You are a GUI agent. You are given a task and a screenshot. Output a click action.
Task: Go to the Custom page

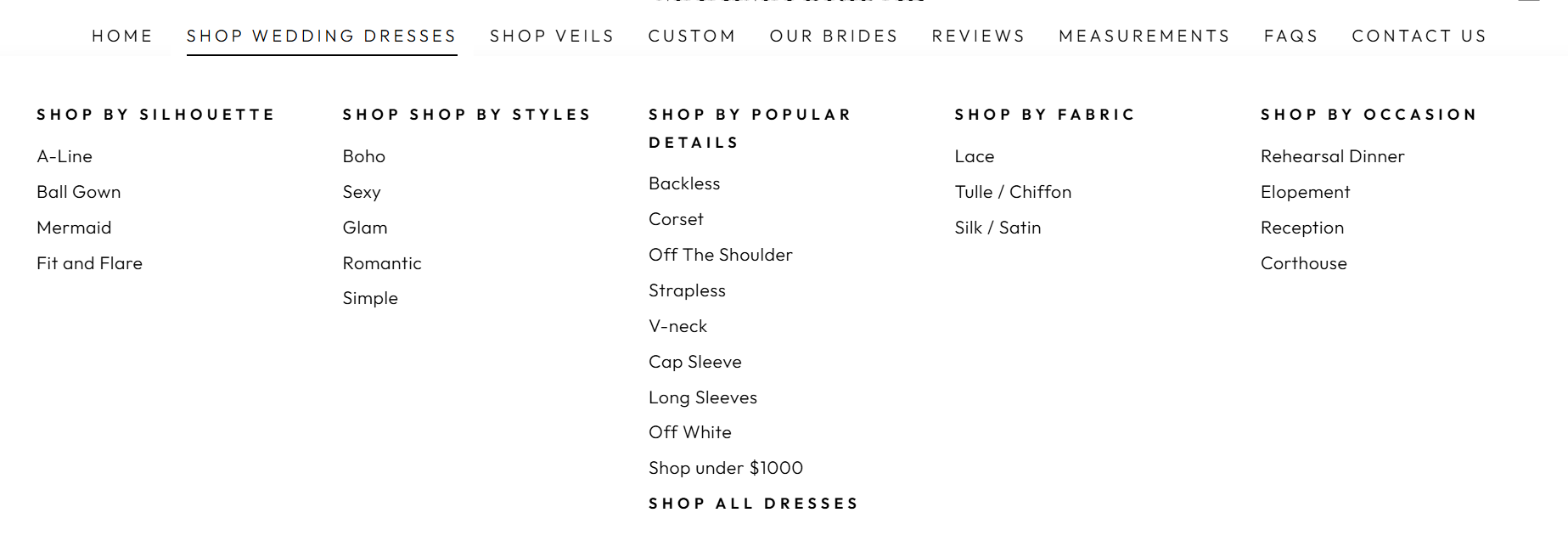point(692,36)
